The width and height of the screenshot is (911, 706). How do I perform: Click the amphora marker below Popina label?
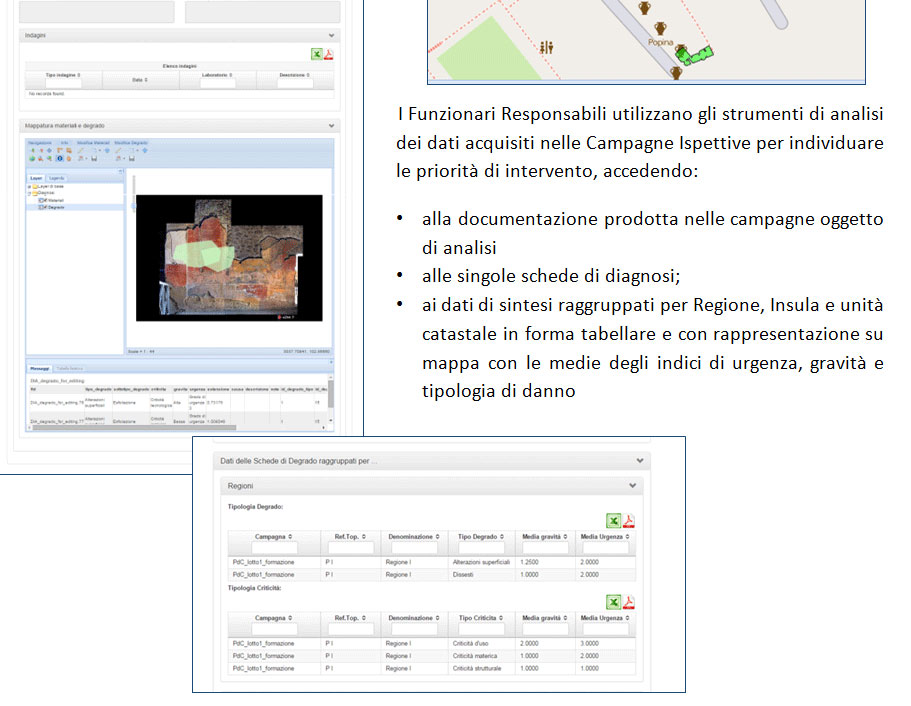(677, 72)
